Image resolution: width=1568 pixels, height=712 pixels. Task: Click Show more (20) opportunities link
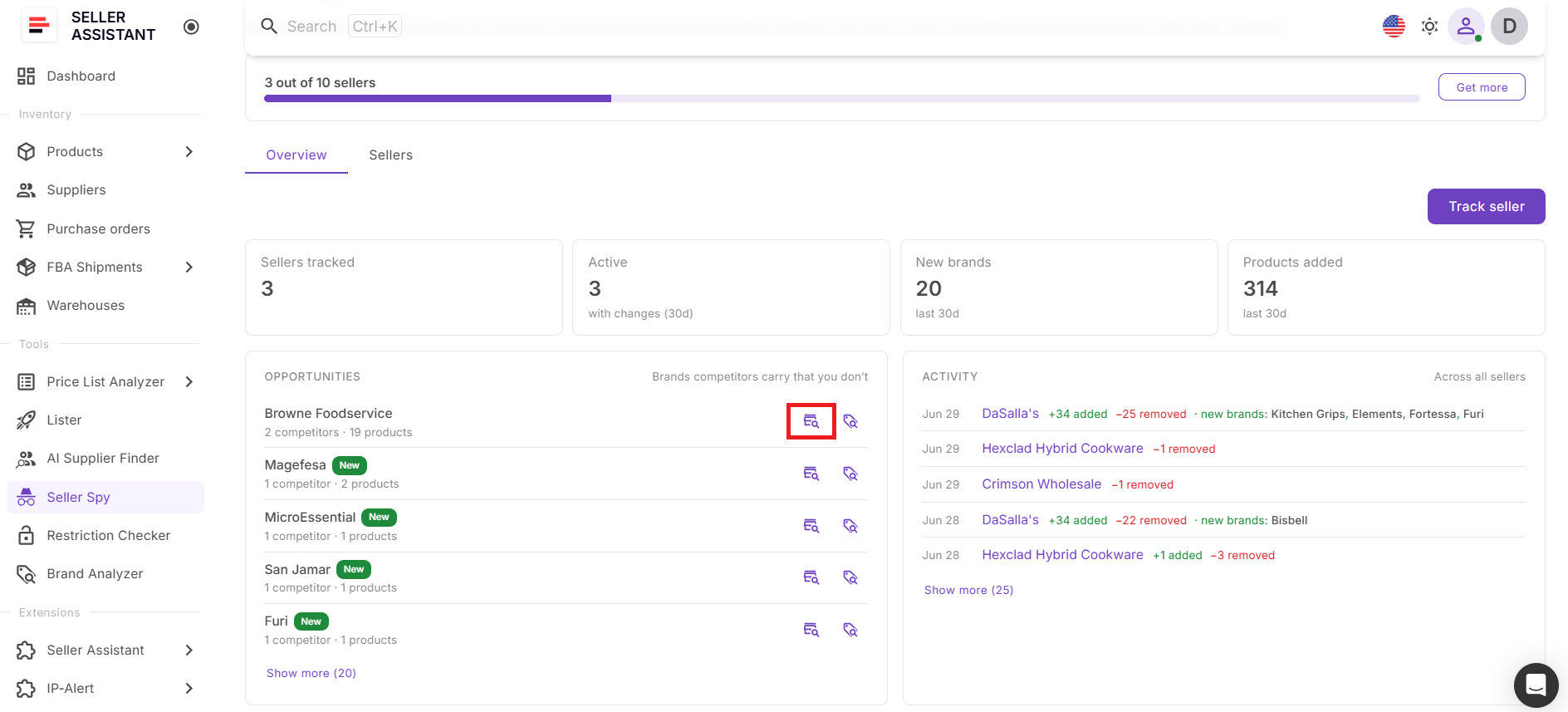311,674
